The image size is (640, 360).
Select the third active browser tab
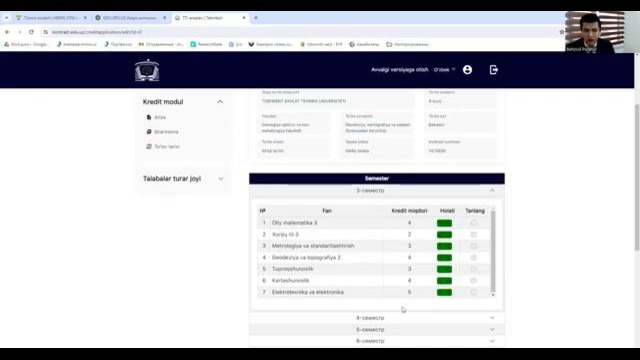pos(210,18)
